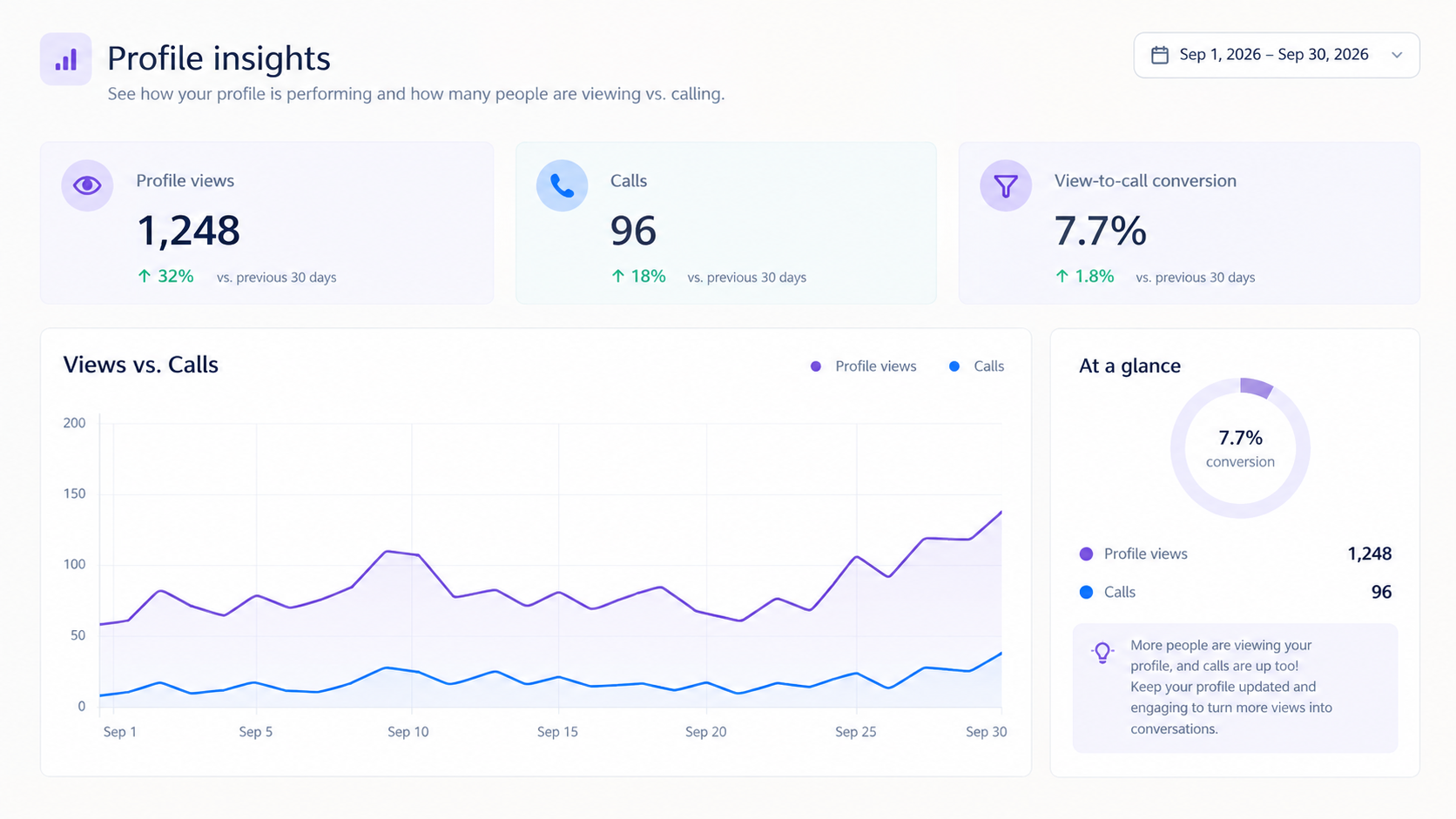Image resolution: width=1456 pixels, height=819 pixels.
Task: Click the '7.7% conversion' donut center text
Action: coord(1240,448)
